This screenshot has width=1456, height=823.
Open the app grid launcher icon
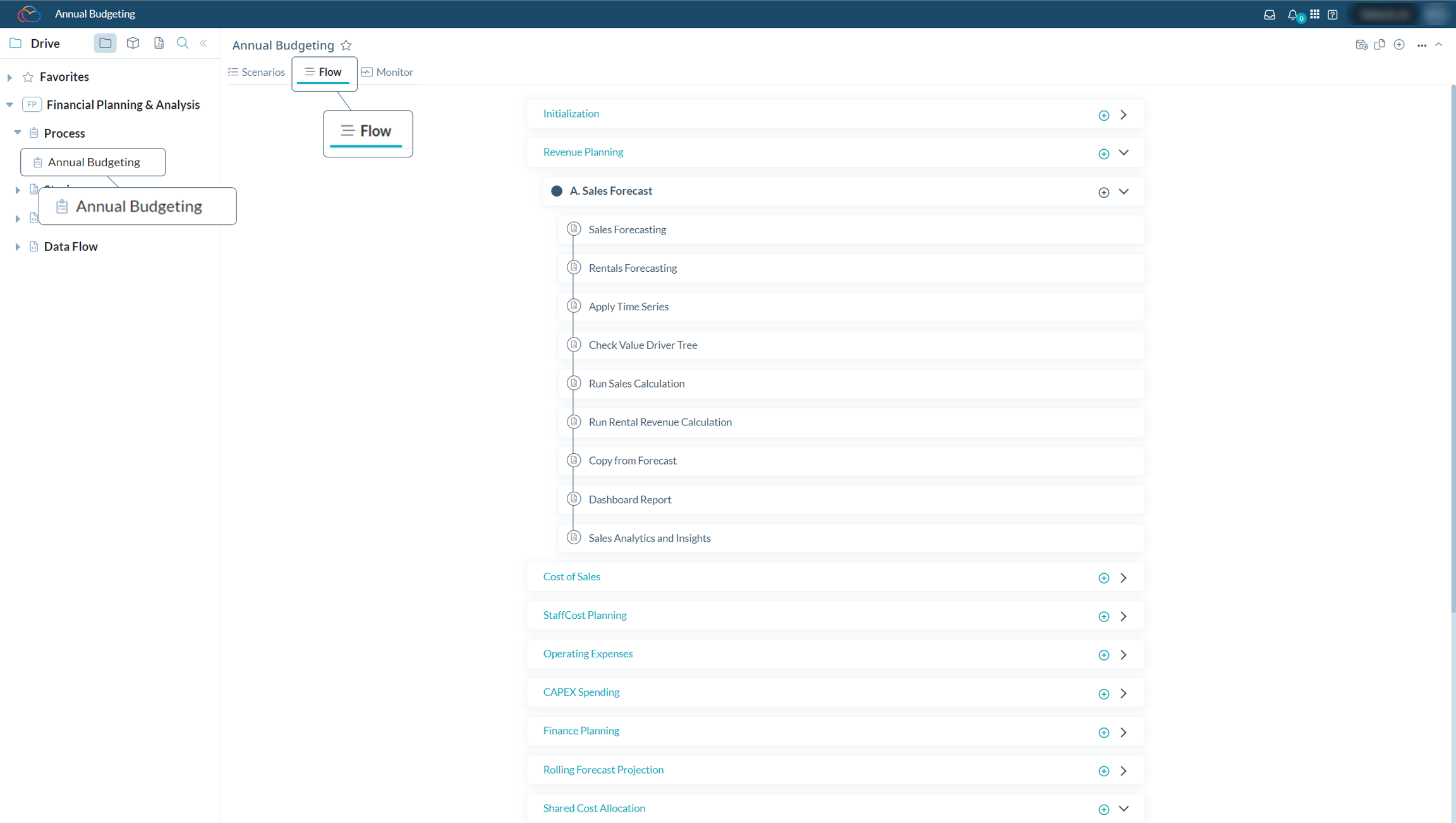1314,14
